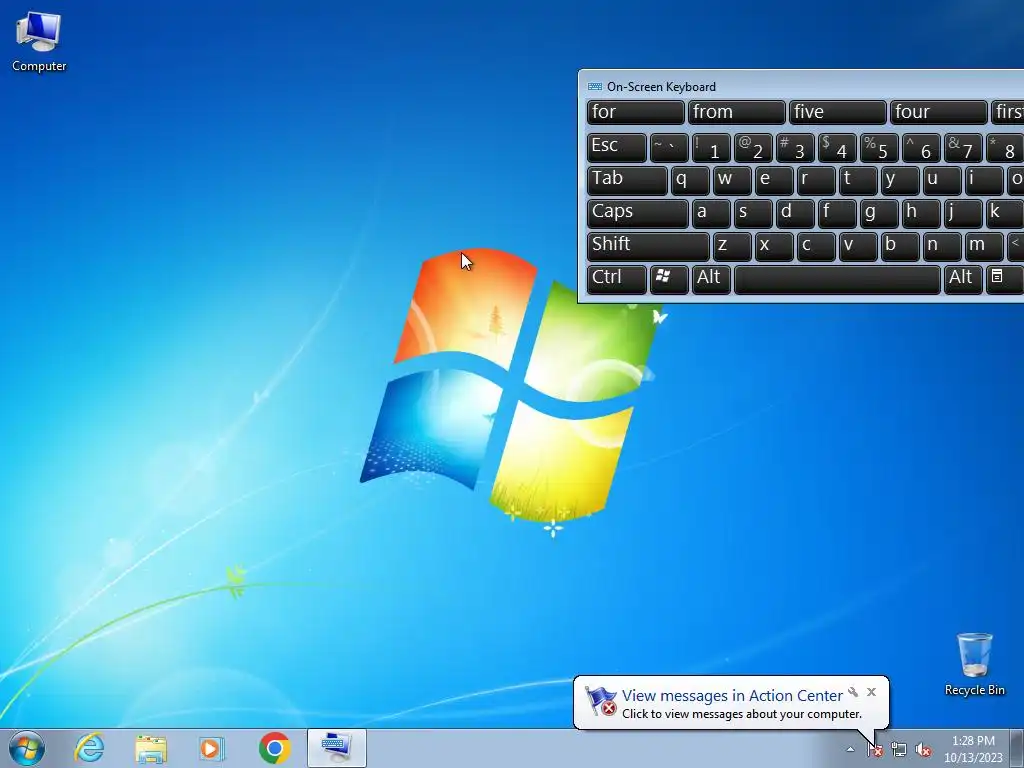Tap the 1 key on On-Screen Keyboard
This screenshot has height=768, width=1024.
[x=711, y=148]
